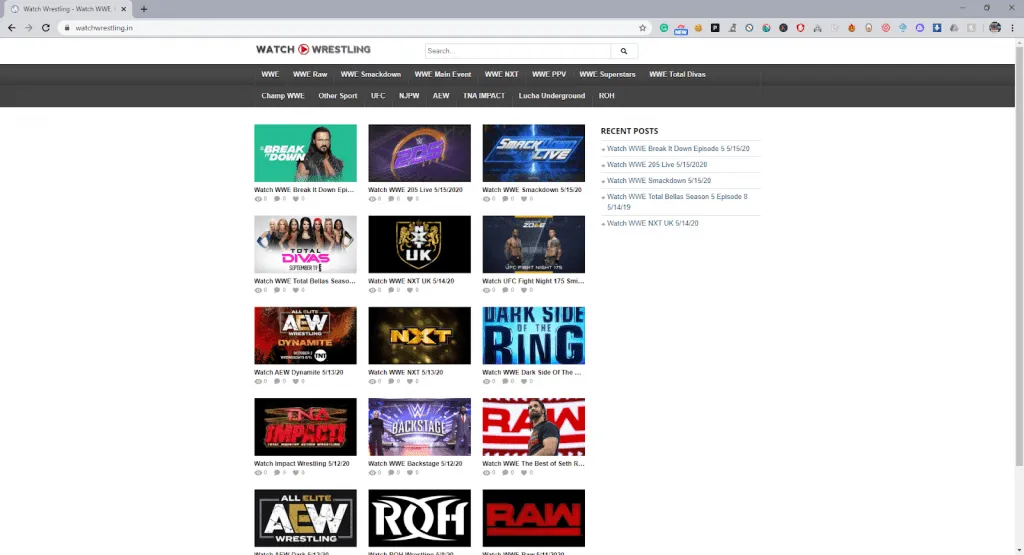Viewport: 1024px width, 555px height.
Task: Open a new browser tab with plus icon
Action: (x=144, y=9)
